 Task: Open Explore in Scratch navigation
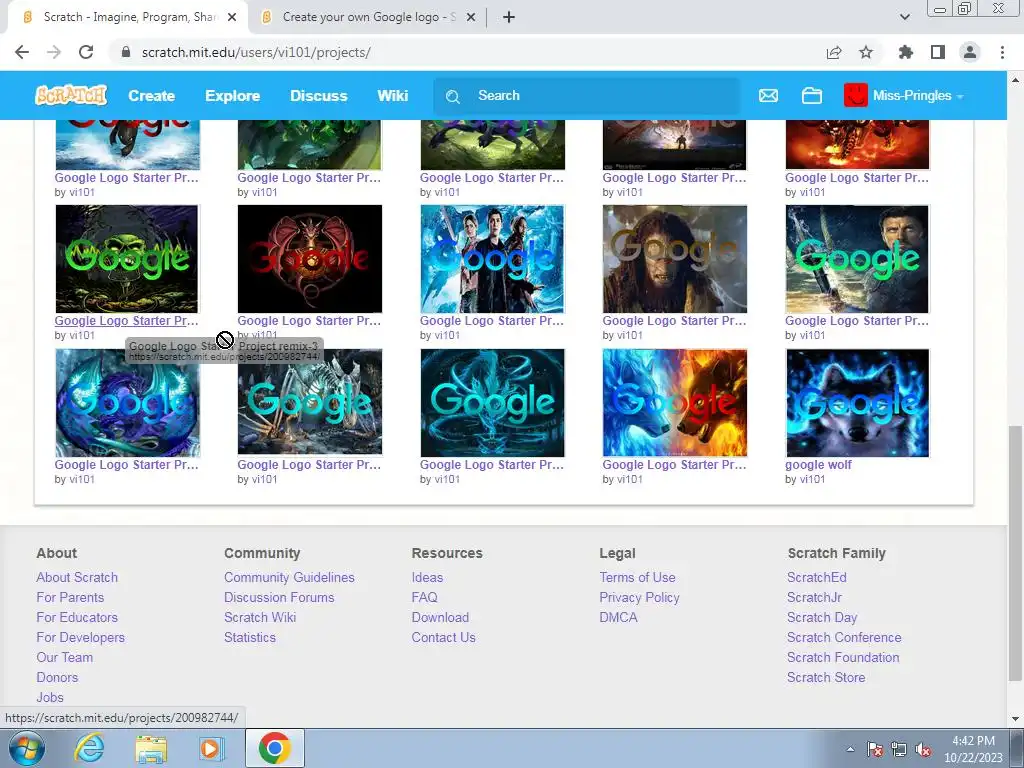pyautogui.click(x=232, y=95)
